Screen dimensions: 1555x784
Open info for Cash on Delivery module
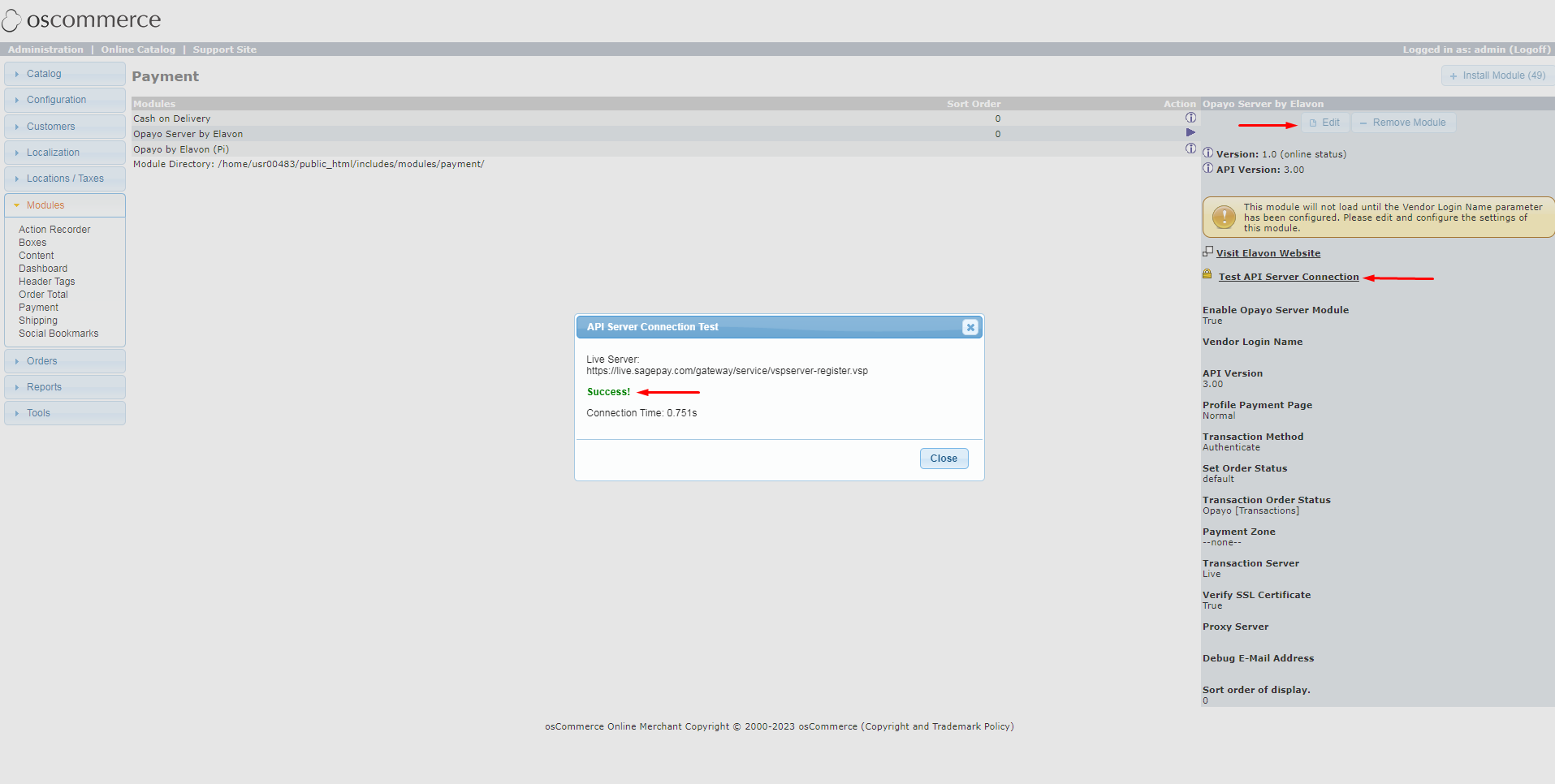(x=1190, y=118)
